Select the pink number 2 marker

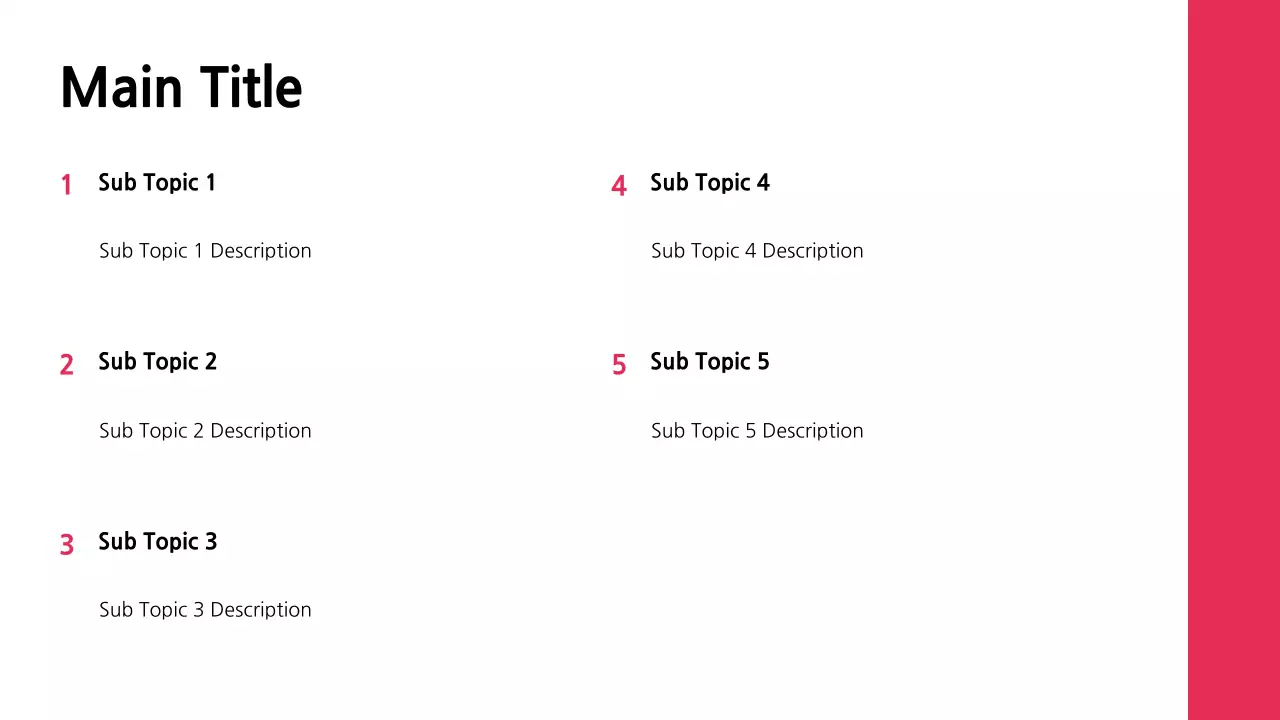click(x=66, y=365)
